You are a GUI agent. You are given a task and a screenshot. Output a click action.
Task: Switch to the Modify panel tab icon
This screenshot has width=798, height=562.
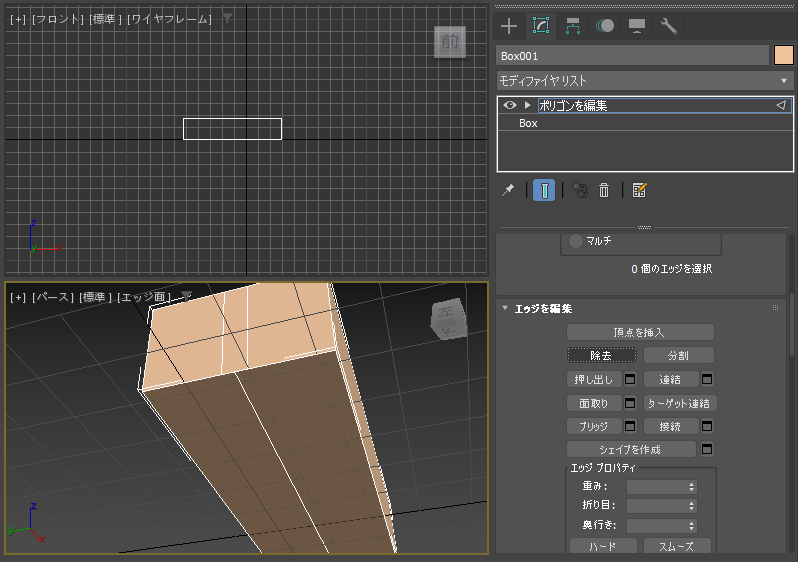(x=541, y=25)
